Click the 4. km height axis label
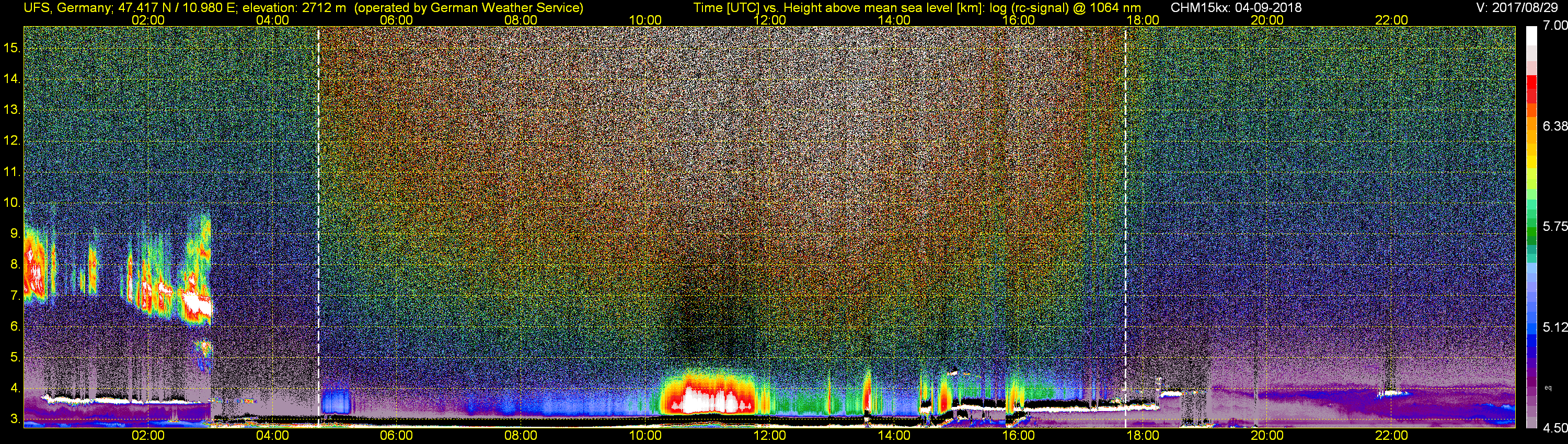Image resolution: width=1568 pixels, height=444 pixels. pyautogui.click(x=15, y=389)
